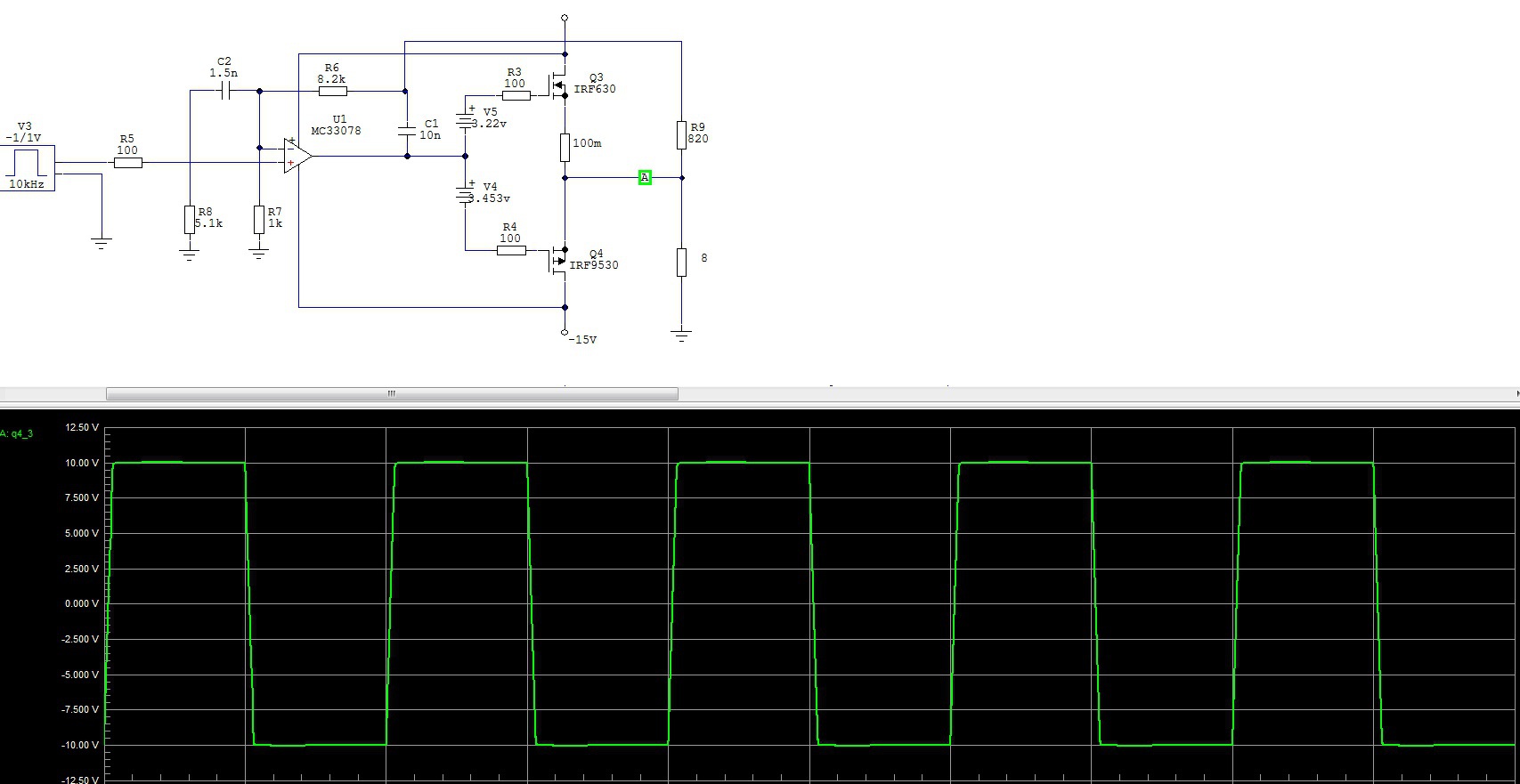Viewport: 1520px width, 784px height.
Task: Click the horizontal scrollbar thumb of schematic
Action: click(x=392, y=393)
